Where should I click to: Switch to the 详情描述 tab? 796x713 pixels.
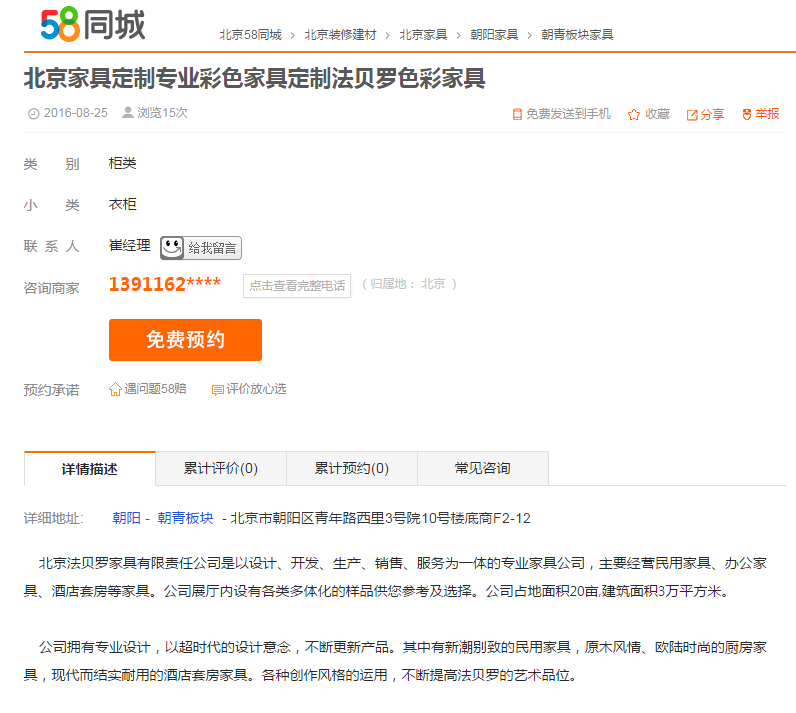pyautogui.click(x=90, y=468)
